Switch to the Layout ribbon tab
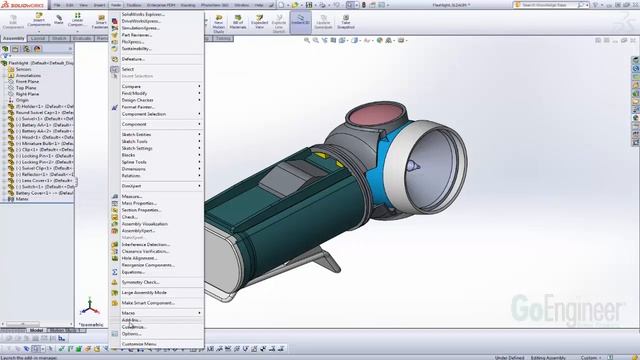 coord(38,38)
